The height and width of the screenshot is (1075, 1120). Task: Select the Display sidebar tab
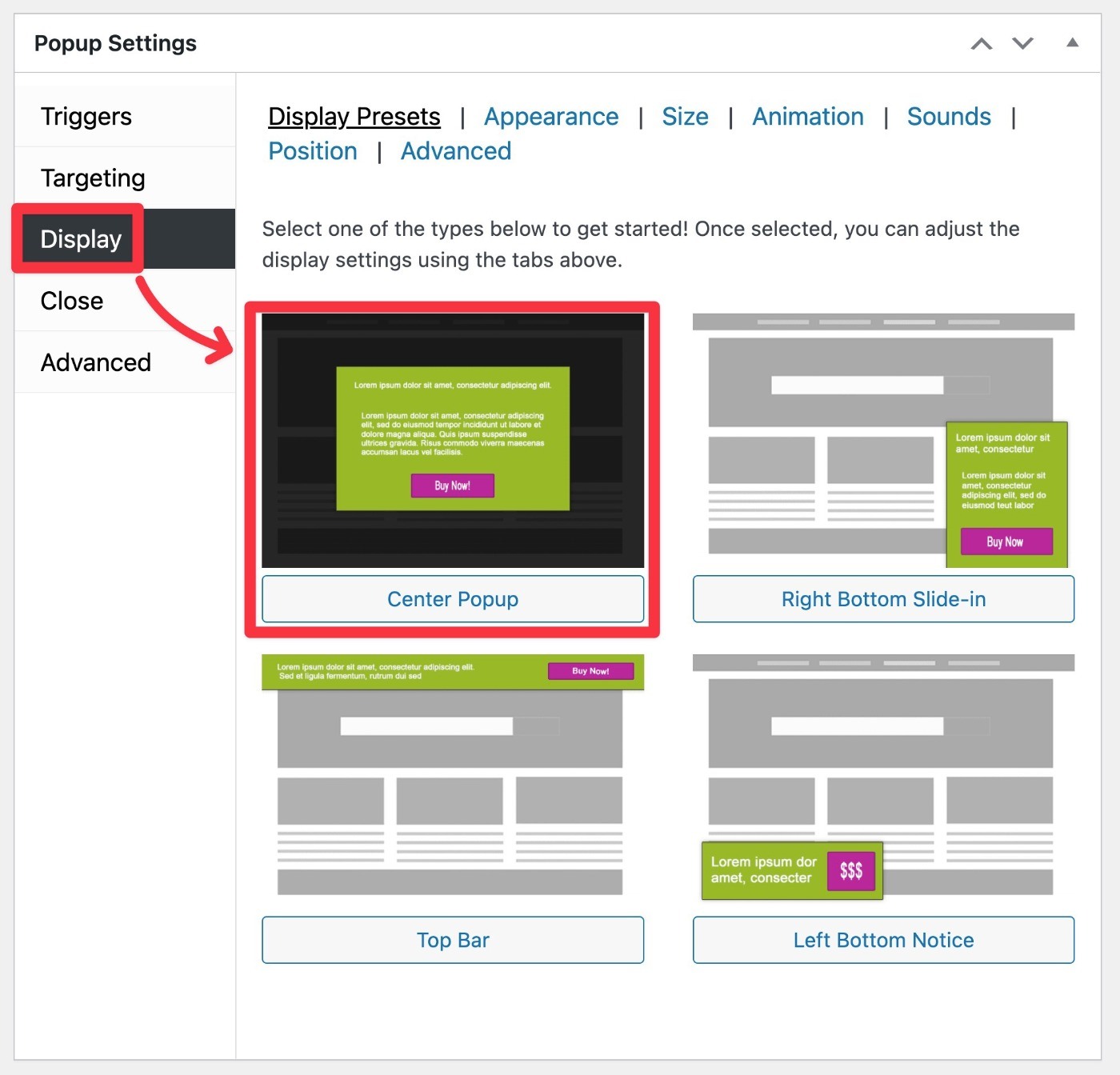(125, 239)
